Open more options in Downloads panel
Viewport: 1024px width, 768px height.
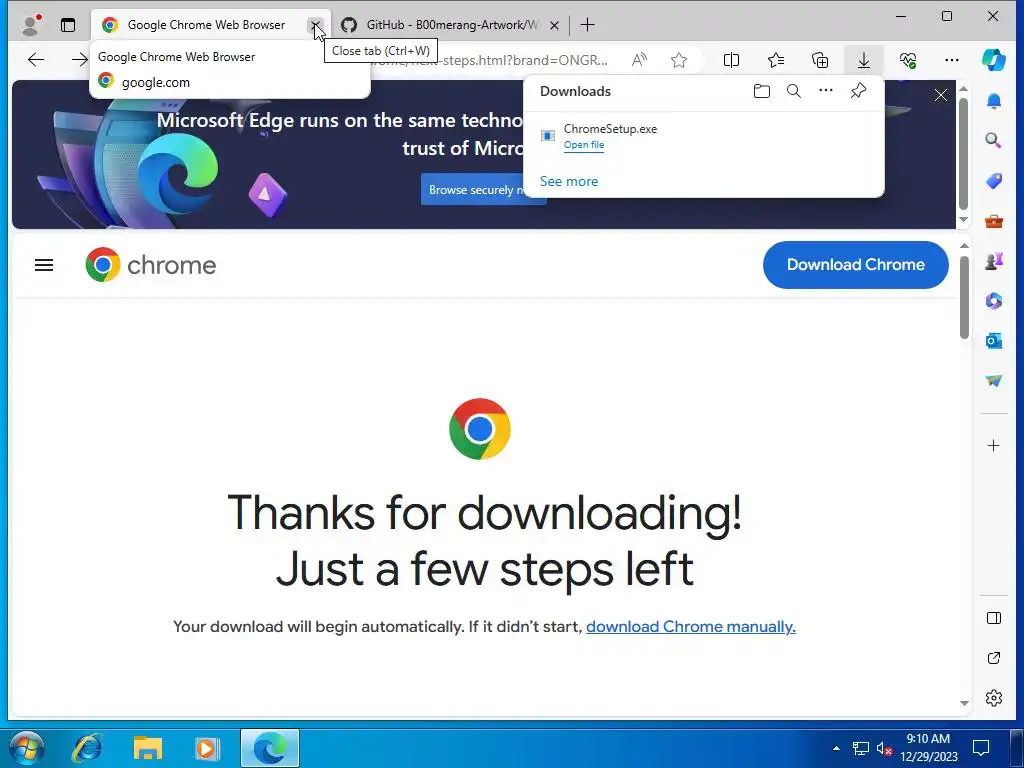pos(825,91)
